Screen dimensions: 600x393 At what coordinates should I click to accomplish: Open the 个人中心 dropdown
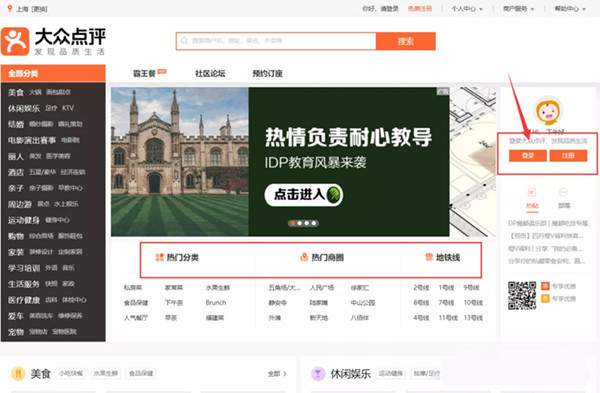pyautogui.click(x=467, y=8)
